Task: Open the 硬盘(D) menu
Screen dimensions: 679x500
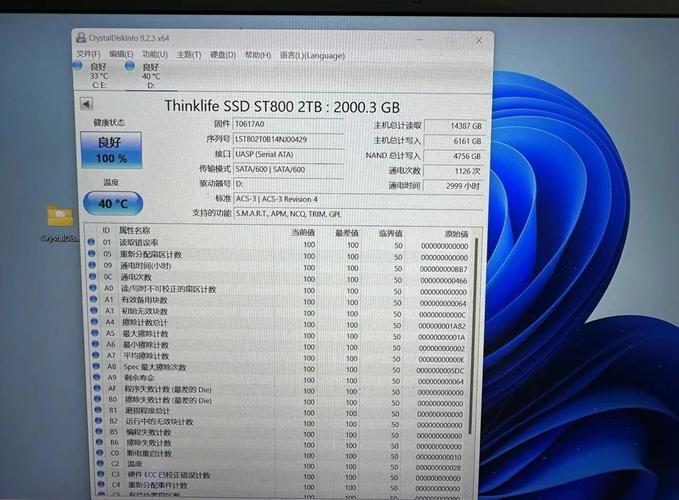Action: (x=222, y=55)
